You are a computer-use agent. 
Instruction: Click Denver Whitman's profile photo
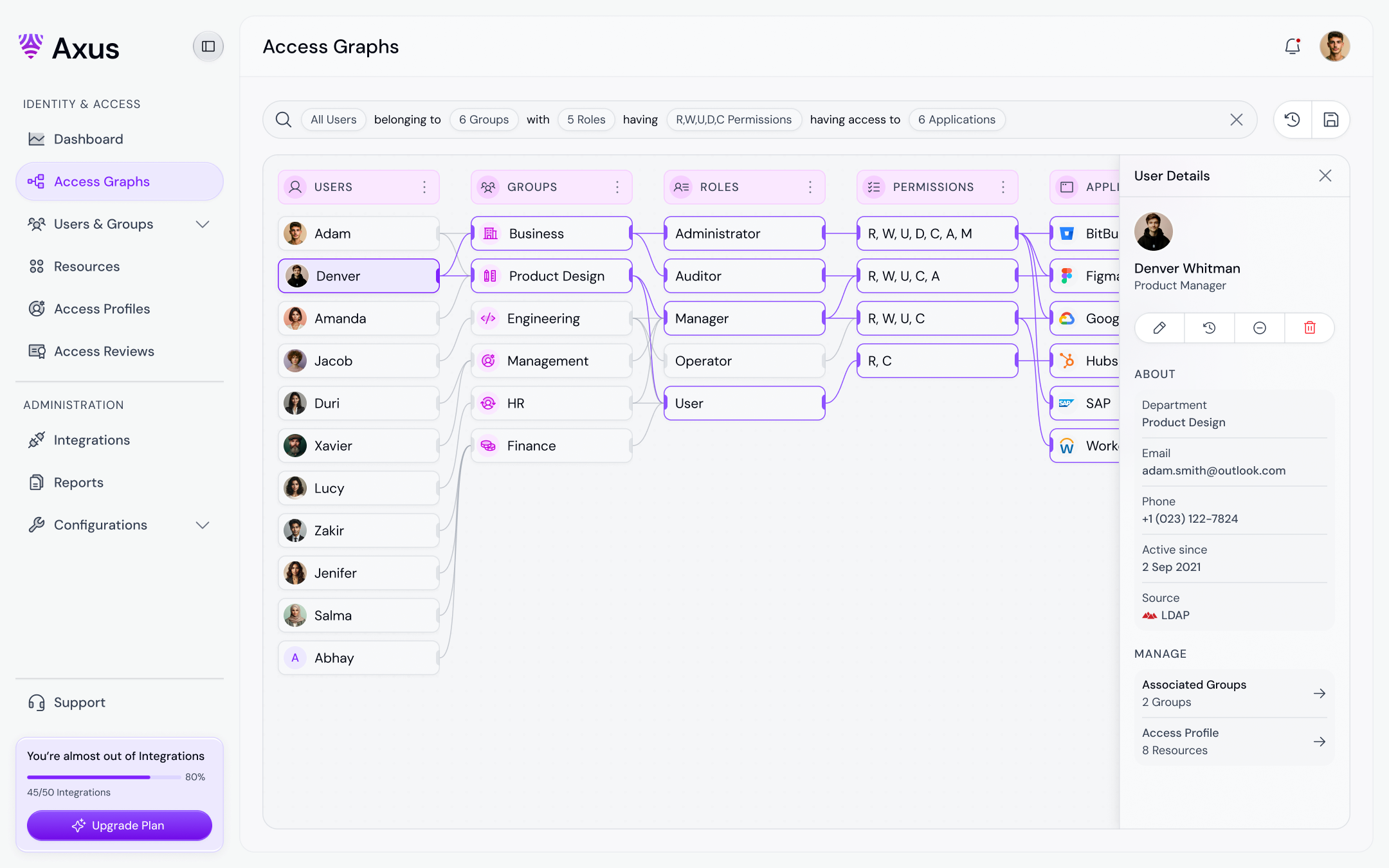click(1154, 231)
